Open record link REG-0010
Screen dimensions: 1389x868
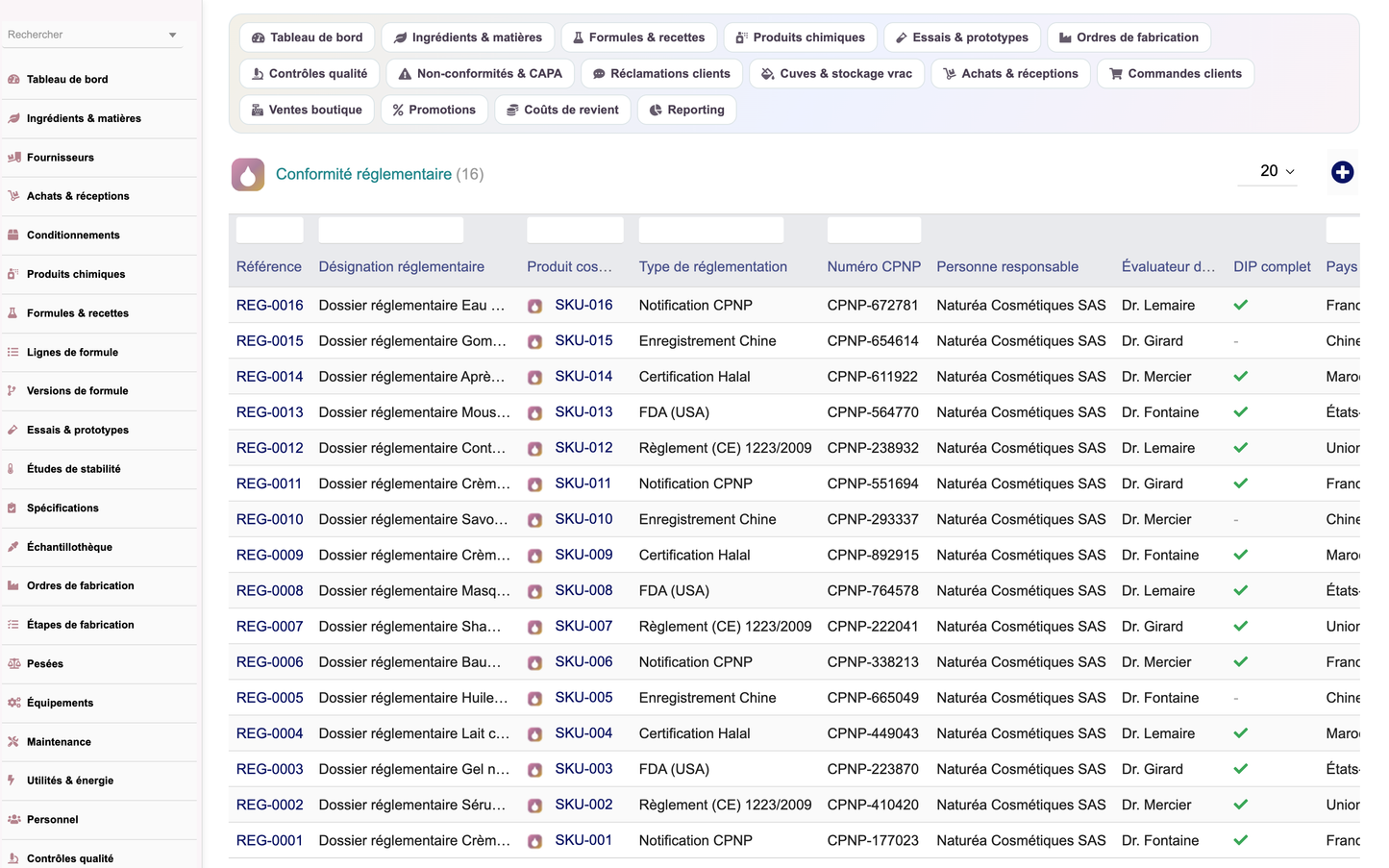(x=270, y=520)
